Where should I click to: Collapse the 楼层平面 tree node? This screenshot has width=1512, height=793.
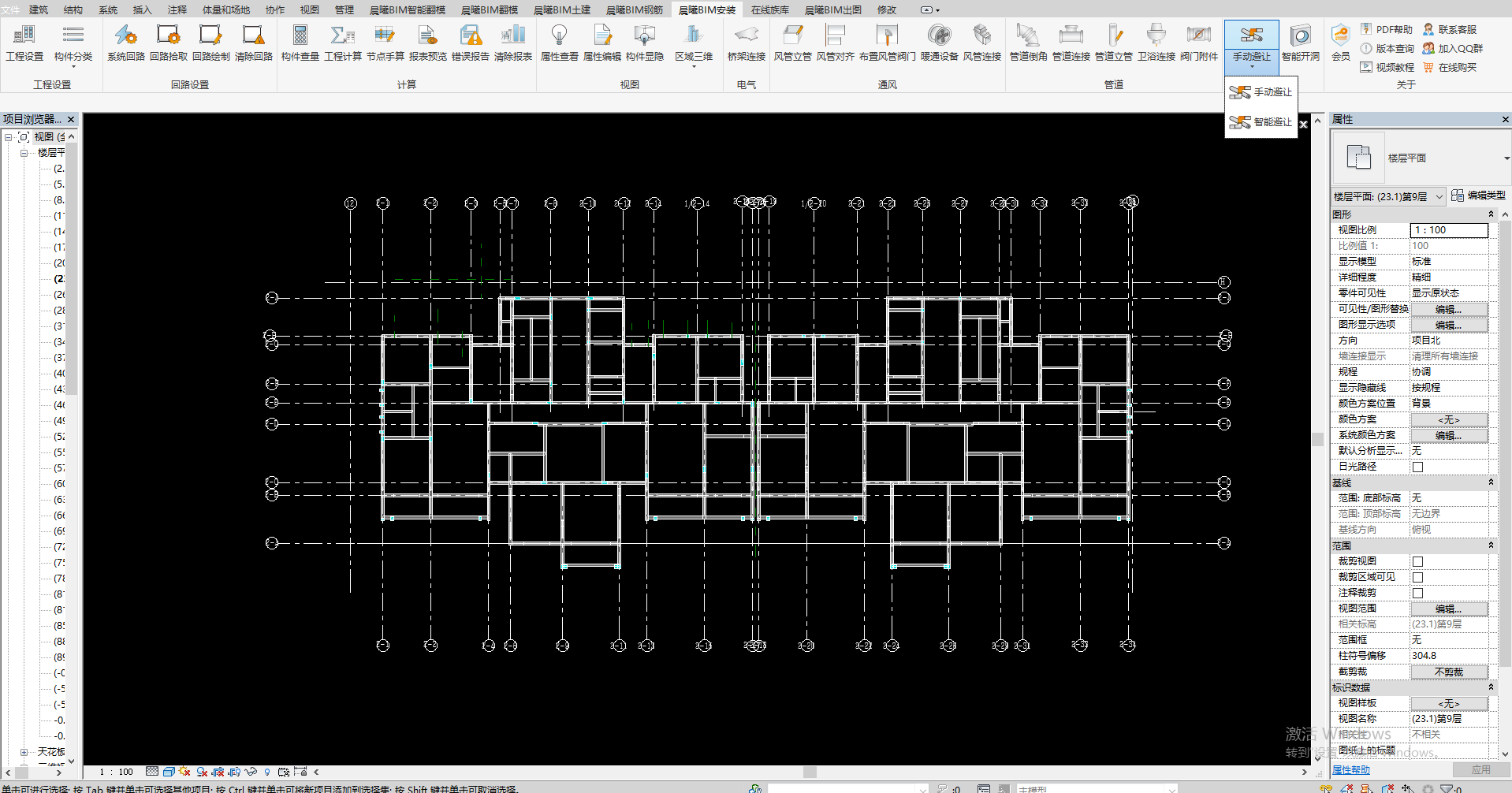tap(24, 153)
